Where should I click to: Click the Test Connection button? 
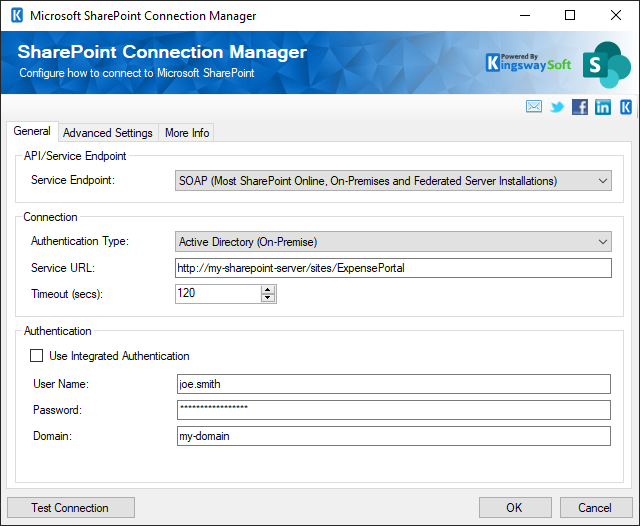71,507
